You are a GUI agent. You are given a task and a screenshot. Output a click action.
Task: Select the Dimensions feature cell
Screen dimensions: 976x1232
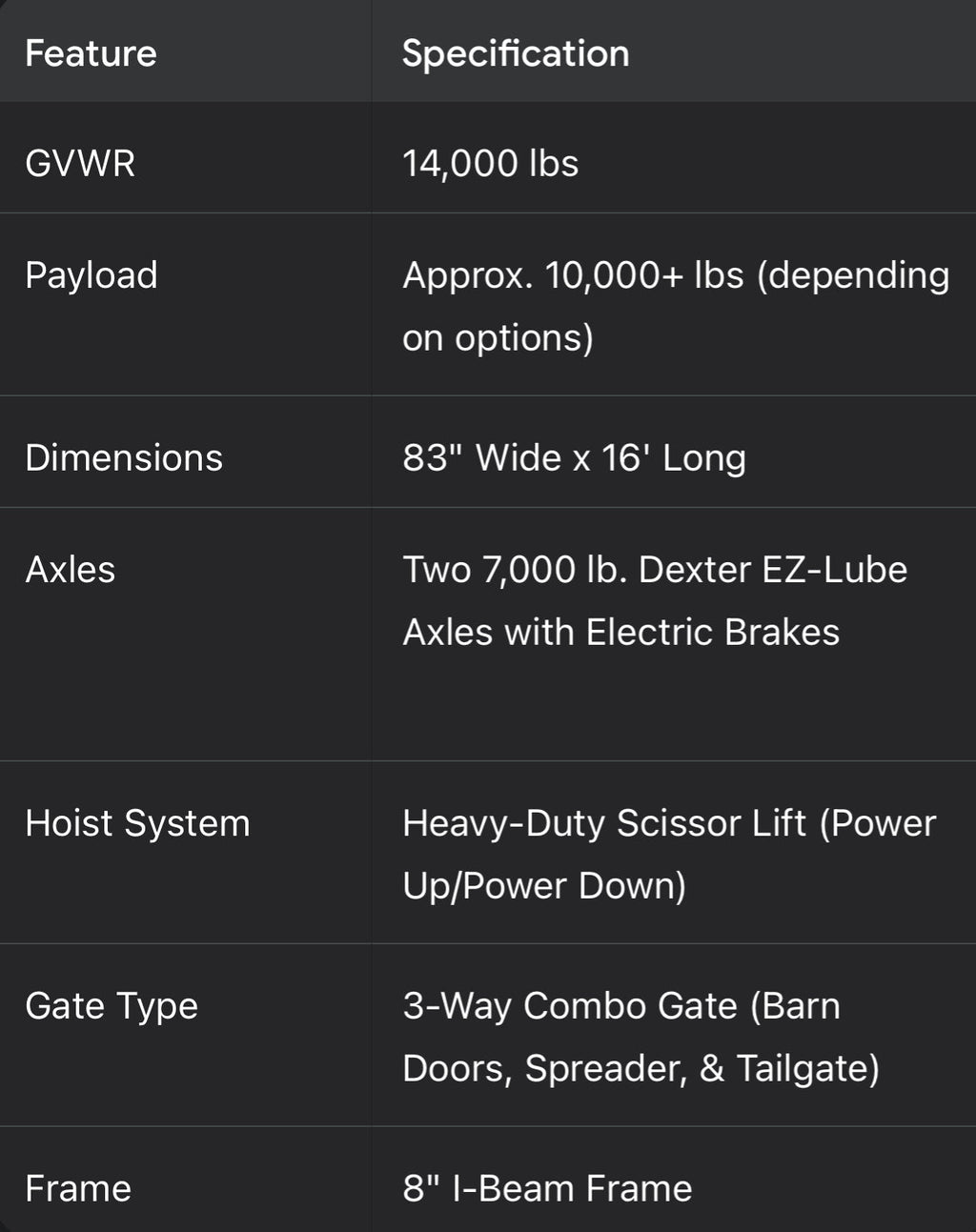(x=124, y=457)
